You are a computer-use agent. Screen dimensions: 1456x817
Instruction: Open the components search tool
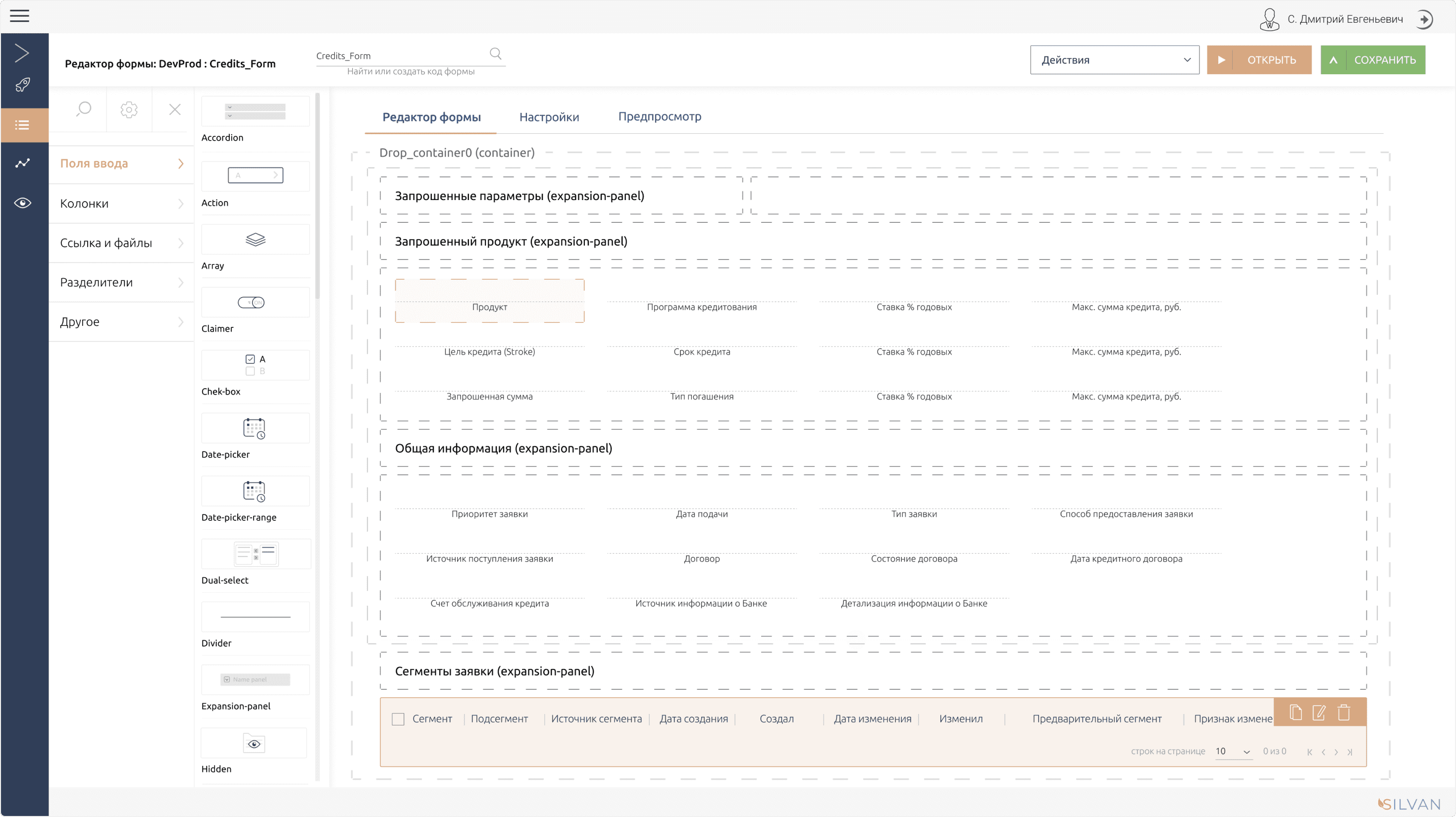coord(84,109)
